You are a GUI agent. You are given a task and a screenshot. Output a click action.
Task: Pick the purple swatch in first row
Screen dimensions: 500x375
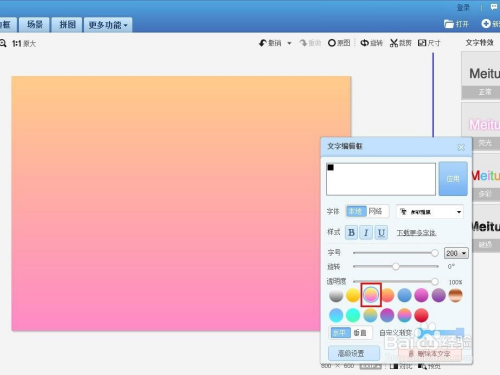438,295
